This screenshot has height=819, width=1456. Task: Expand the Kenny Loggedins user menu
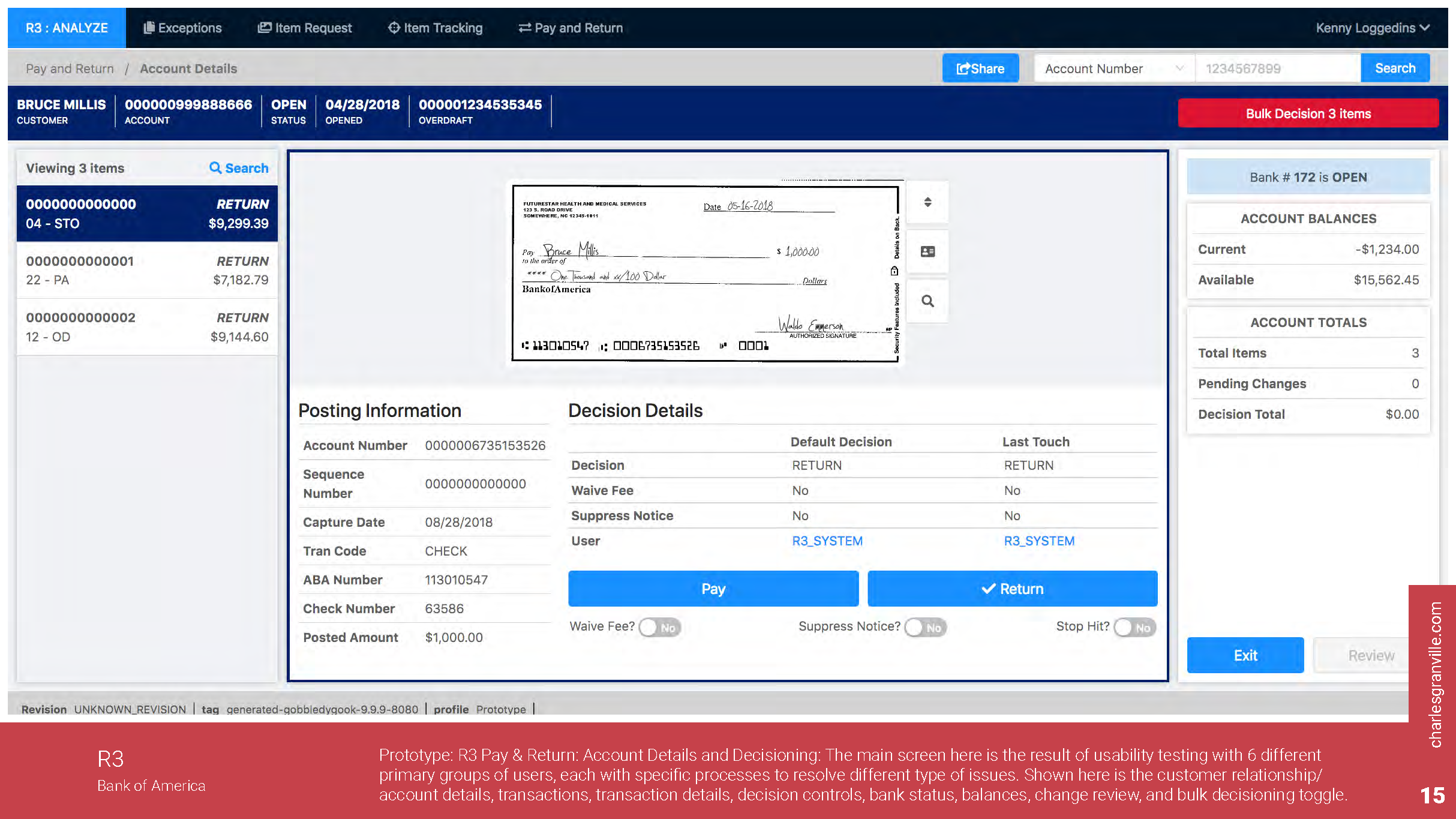point(1373,28)
